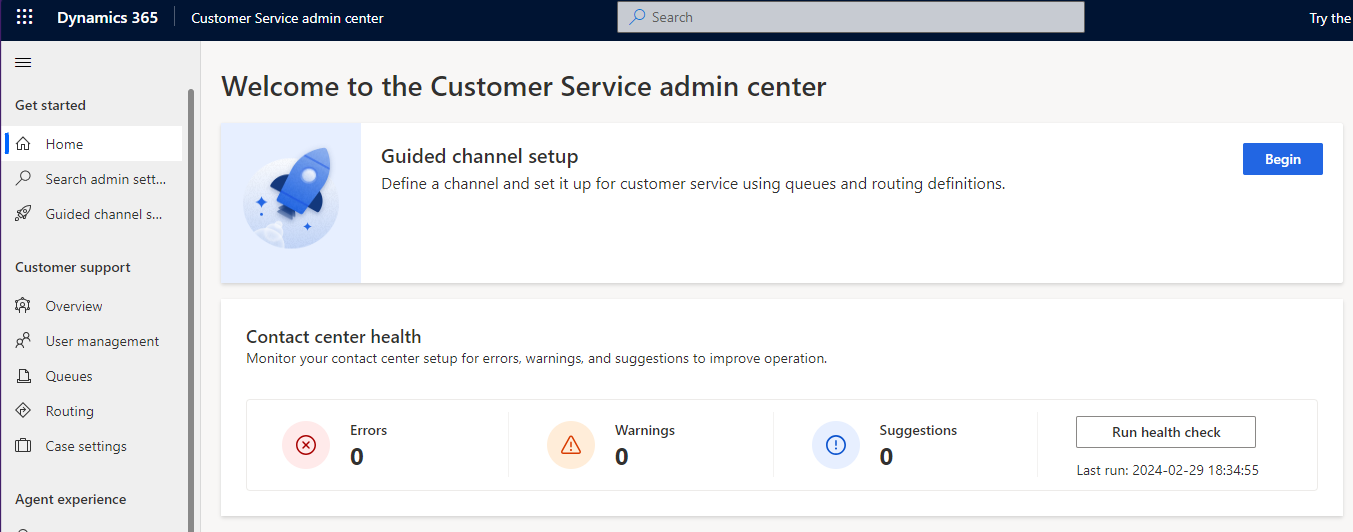
Task: Click the red Errors circle icon
Action: pyautogui.click(x=306, y=445)
